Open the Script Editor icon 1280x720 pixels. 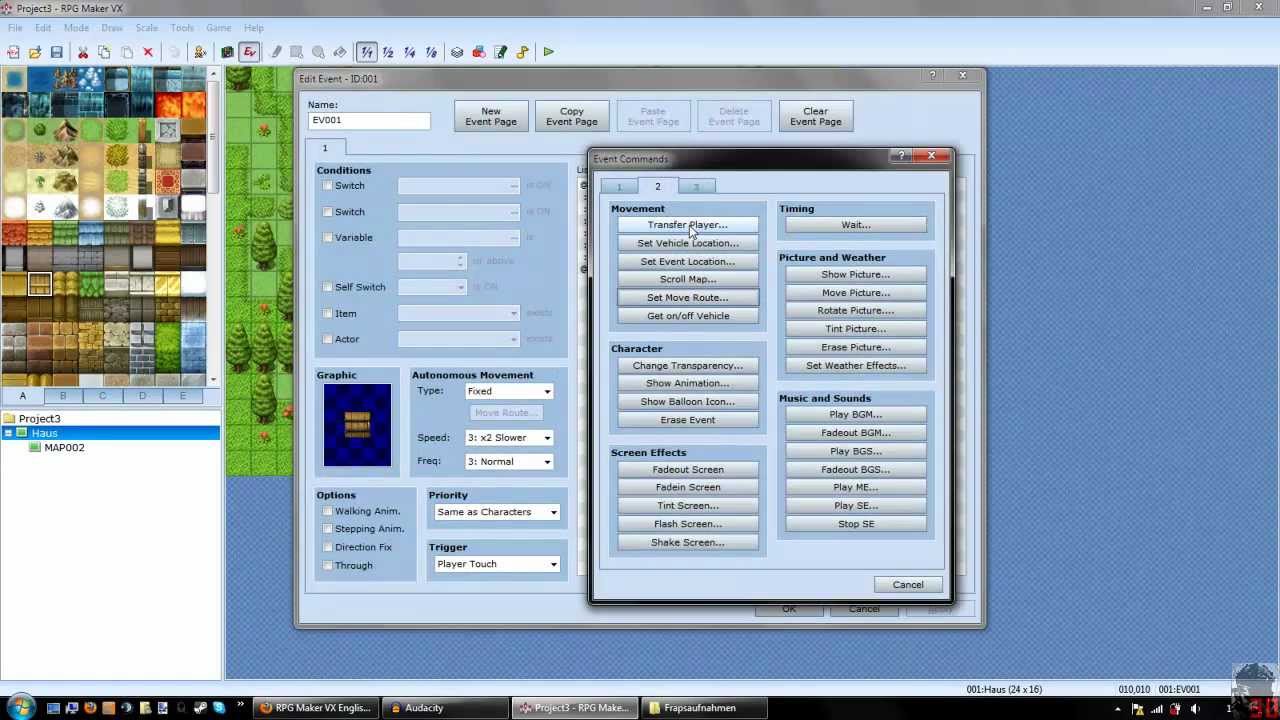[501, 52]
